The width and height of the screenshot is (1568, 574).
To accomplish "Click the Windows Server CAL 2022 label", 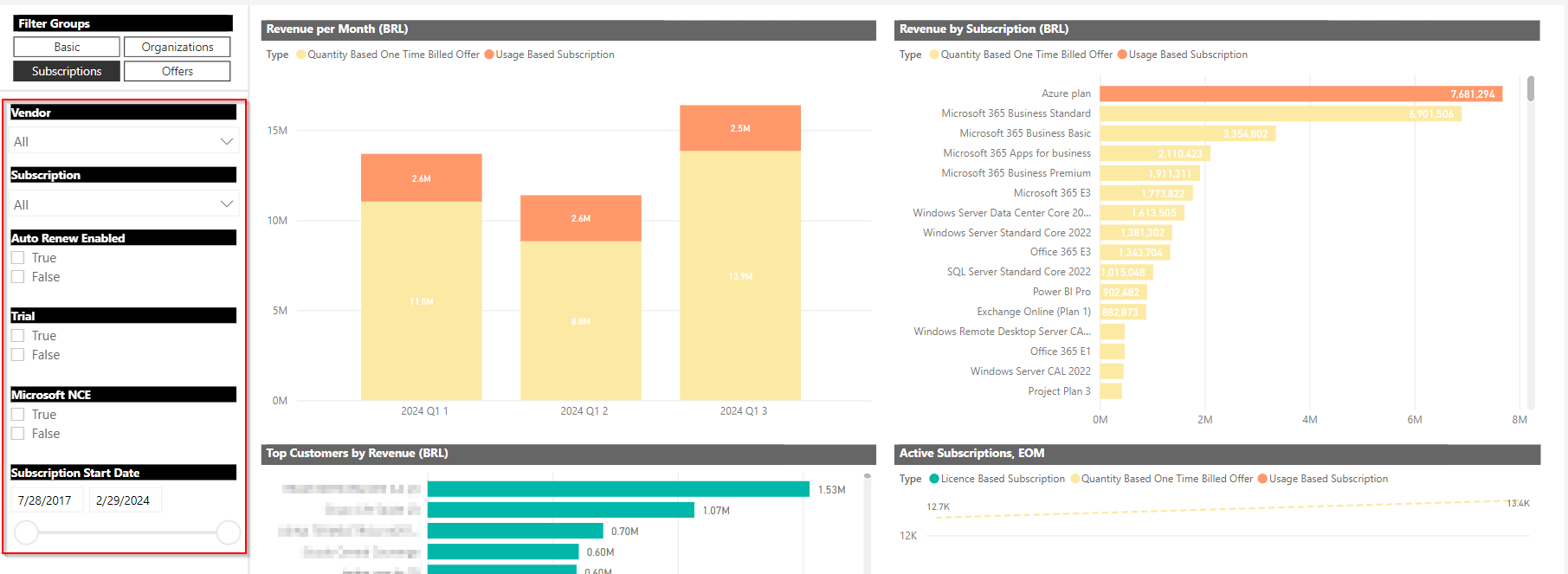I will [1030, 371].
